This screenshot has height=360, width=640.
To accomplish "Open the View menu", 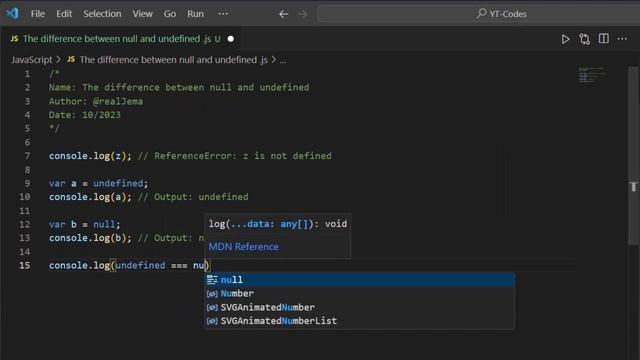I will tap(142, 14).
